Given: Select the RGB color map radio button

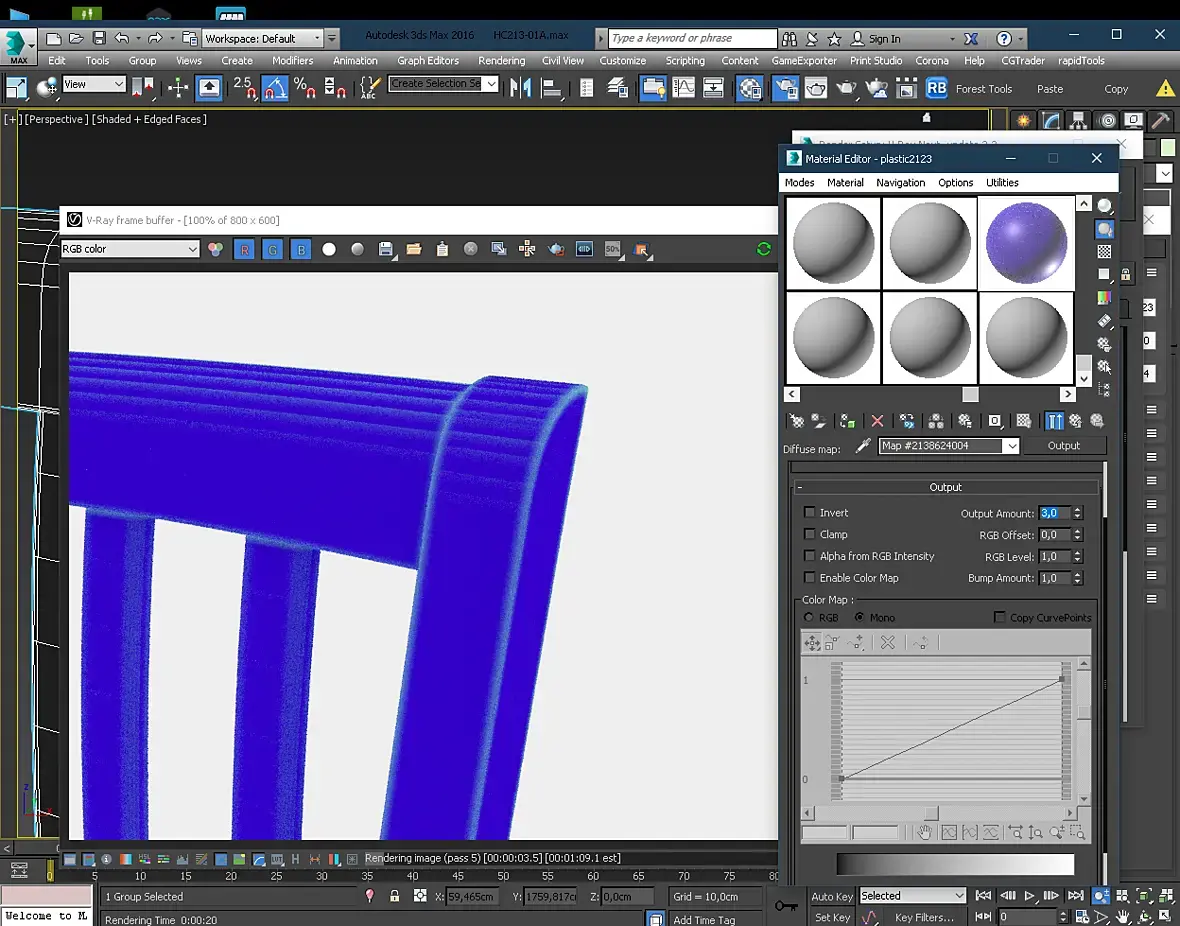Looking at the screenshot, I should [810, 618].
